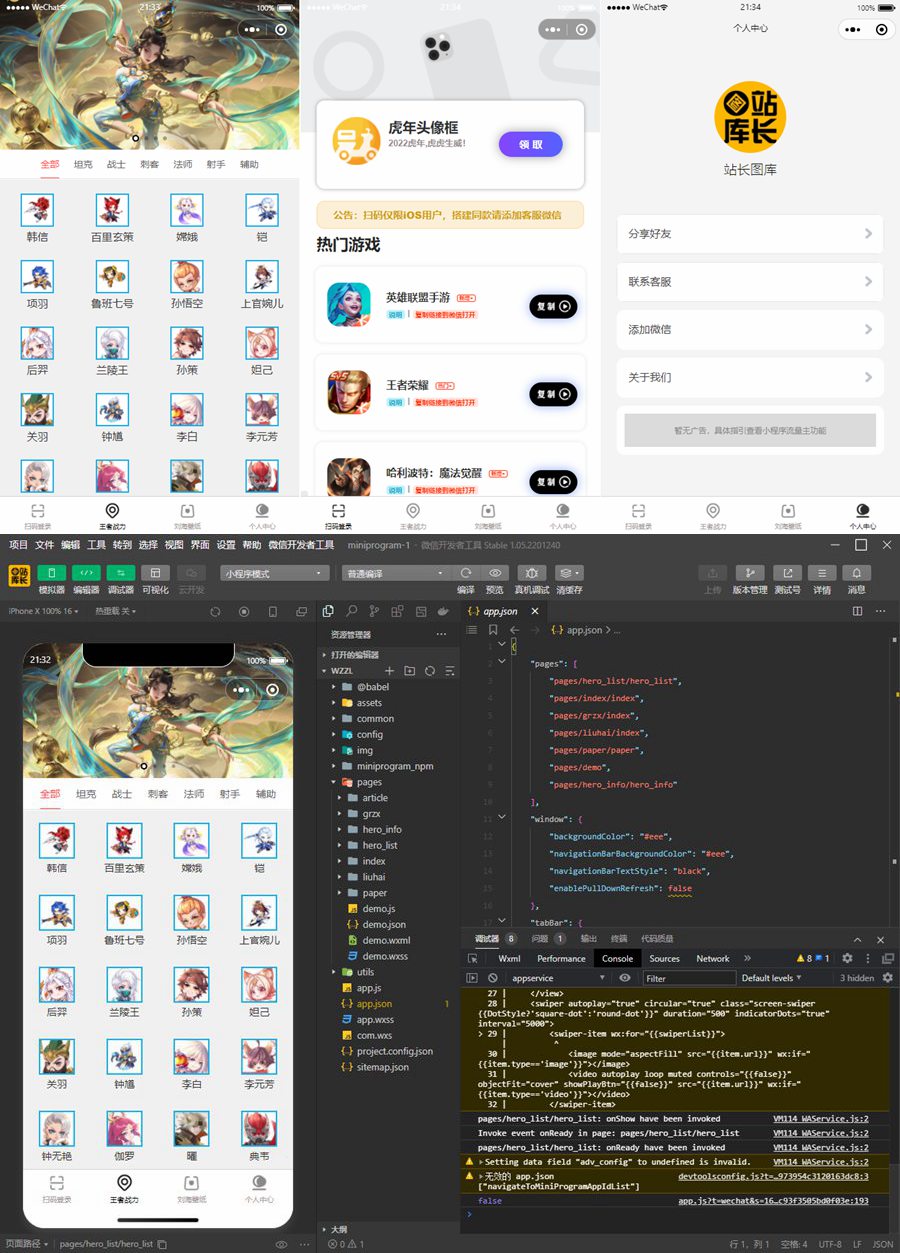This screenshot has width=900, height=1253.
Task: Toggle the 可视化 visual editor button
Action: 155,573
